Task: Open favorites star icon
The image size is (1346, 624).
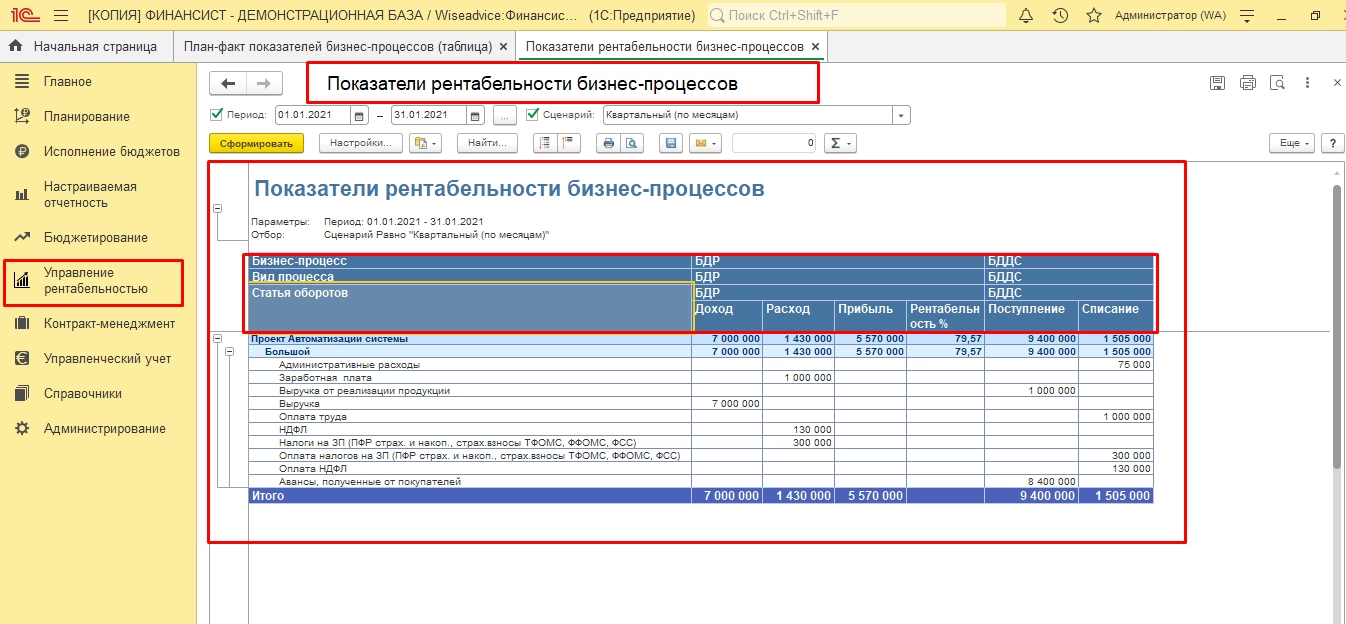Action: click(x=1094, y=16)
